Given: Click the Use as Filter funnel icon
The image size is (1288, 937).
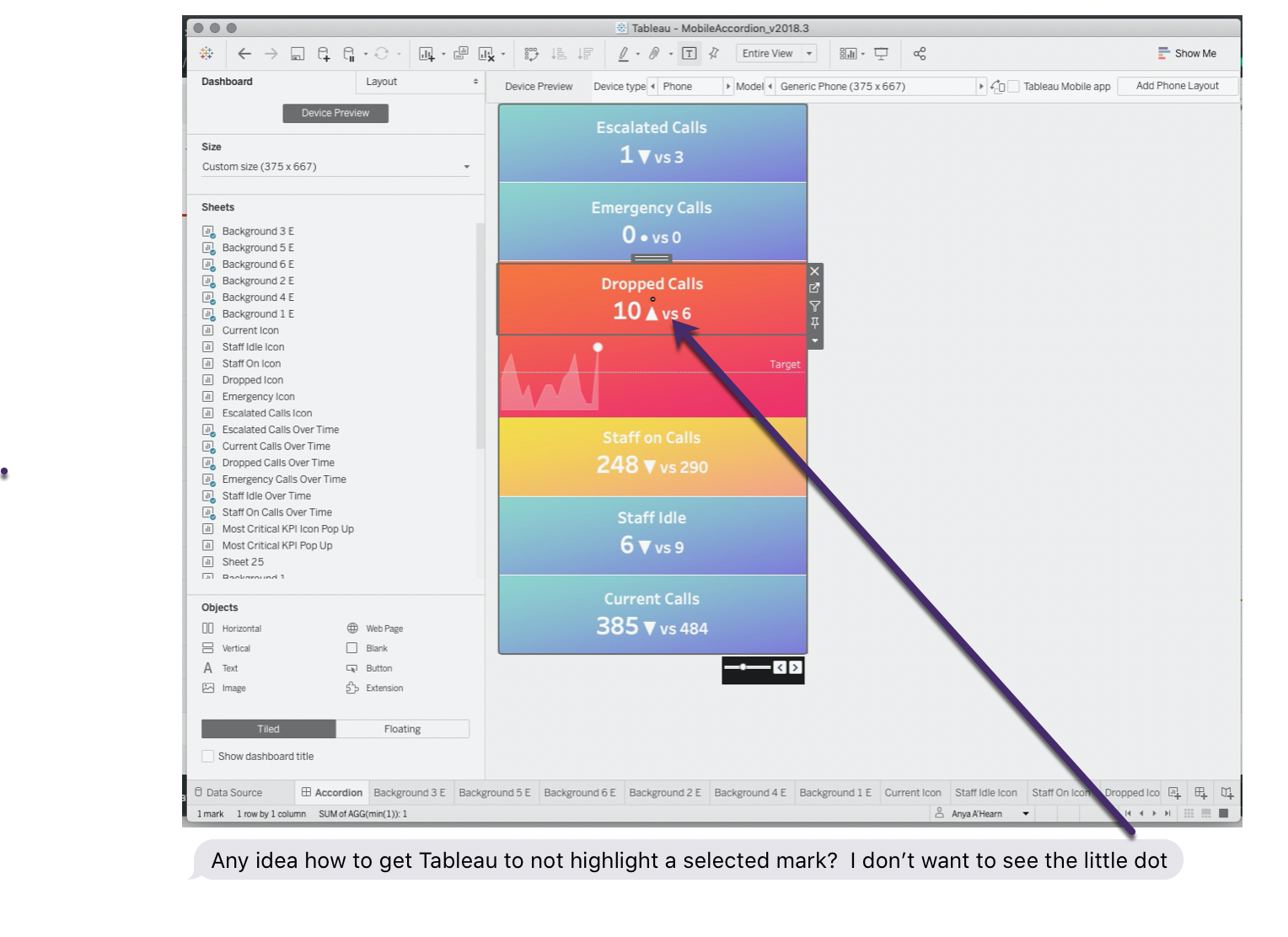Looking at the screenshot, I should [814, 306].
